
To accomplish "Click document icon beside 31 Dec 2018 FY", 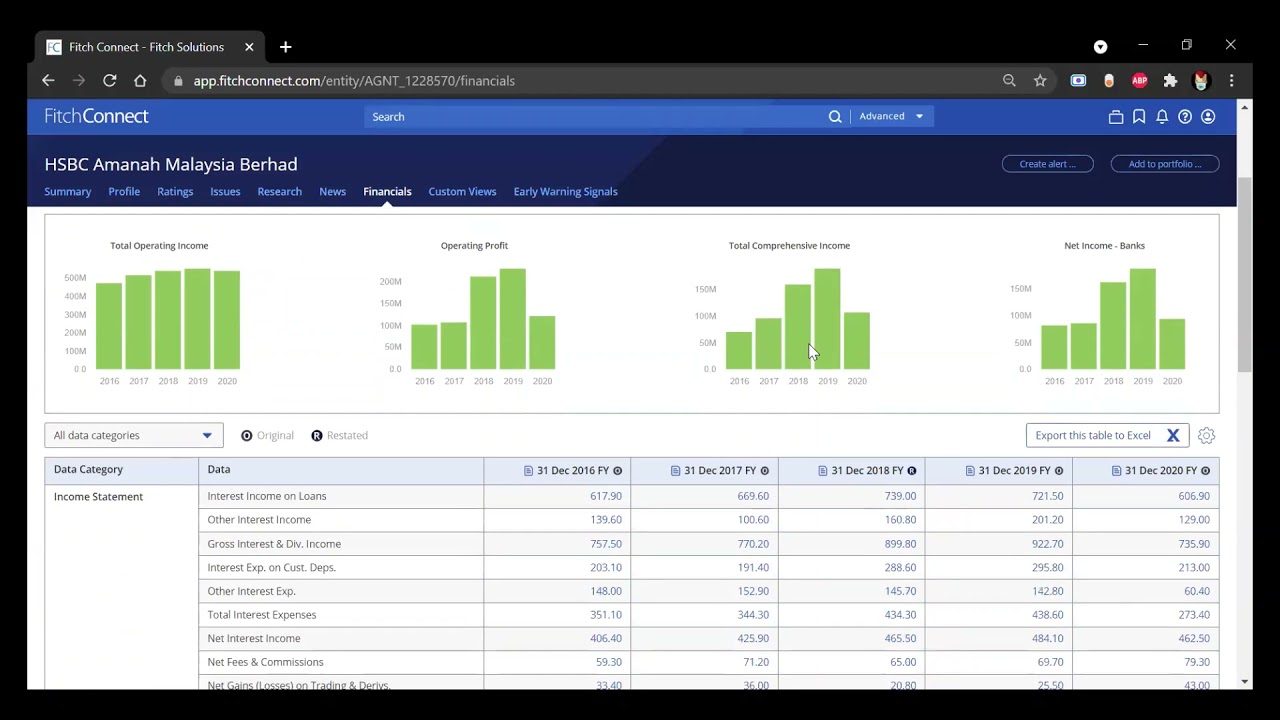I will [x=823, y=471].
